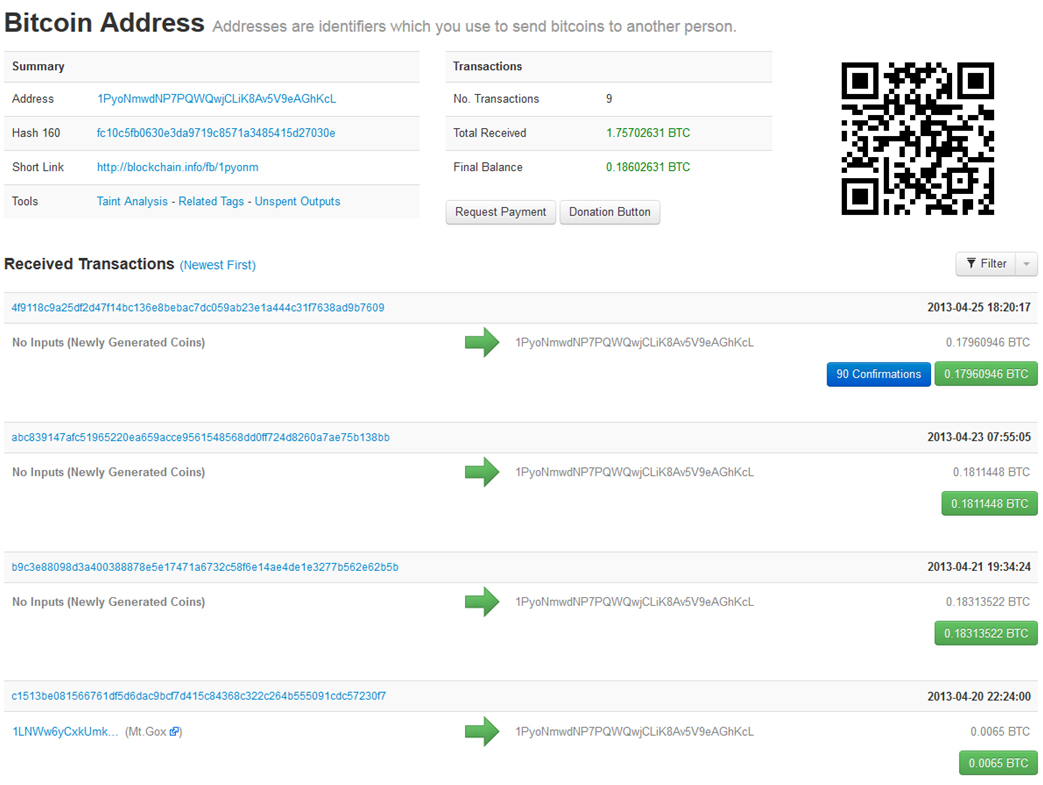Click output address in 2013-04-21 transaction
The width and height of the screenshot is (1043, 785).
coord(635,602)
